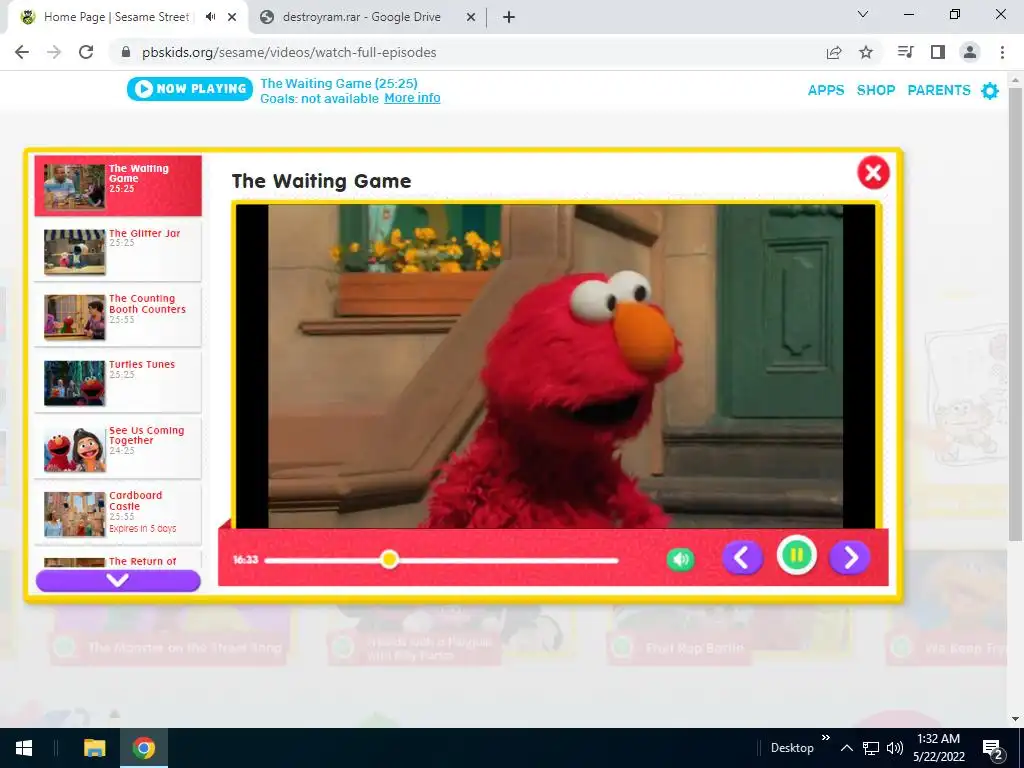Screen dimensions: 1024x768
Task: Switch to the destroyram.rar Google Drive tab
Action: [x=361, y=17]
